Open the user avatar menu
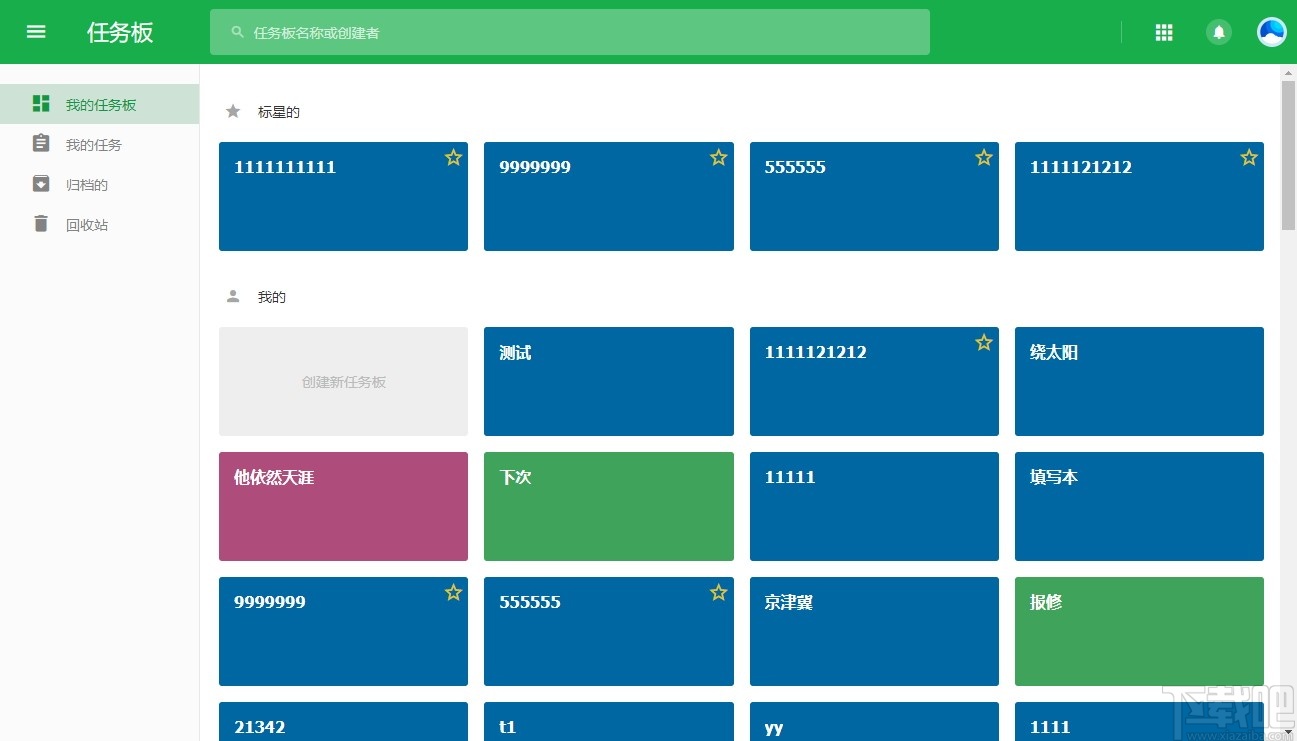Viewport: 1297px width, 741px height. coord(1272,32)
